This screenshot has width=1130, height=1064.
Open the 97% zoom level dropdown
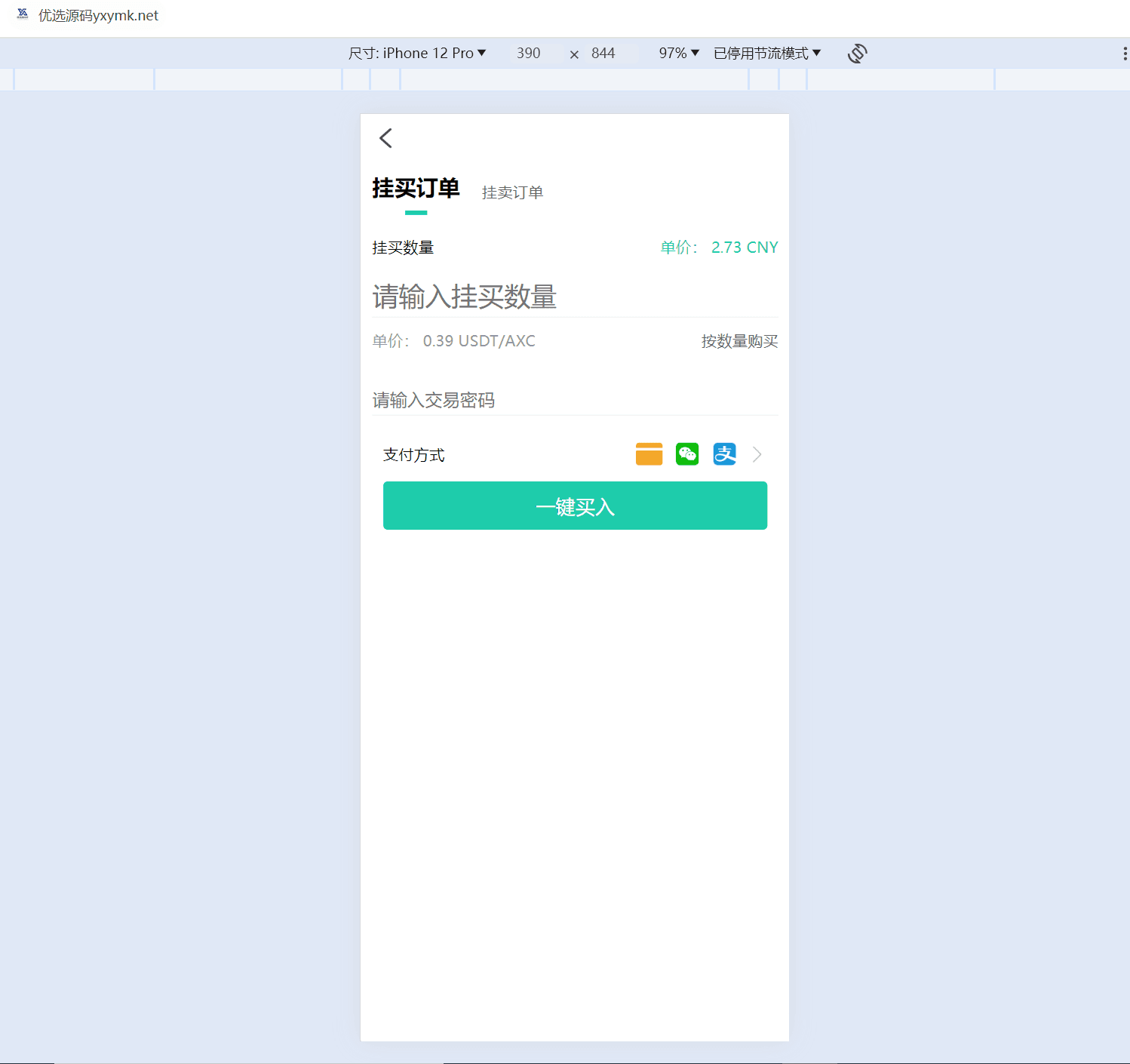pos(679,54)
